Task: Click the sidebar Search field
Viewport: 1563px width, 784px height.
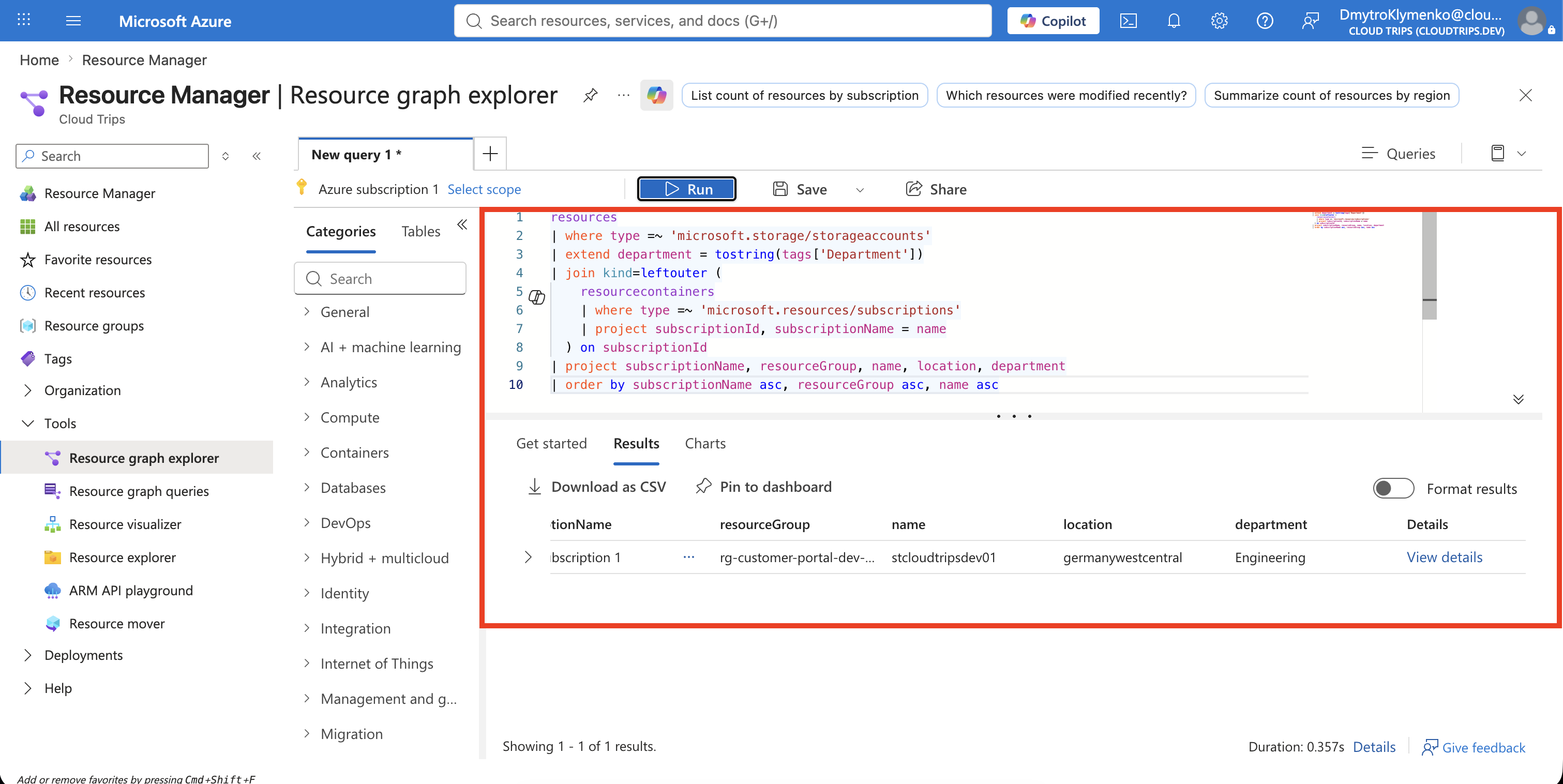Action: click(112, 156)
